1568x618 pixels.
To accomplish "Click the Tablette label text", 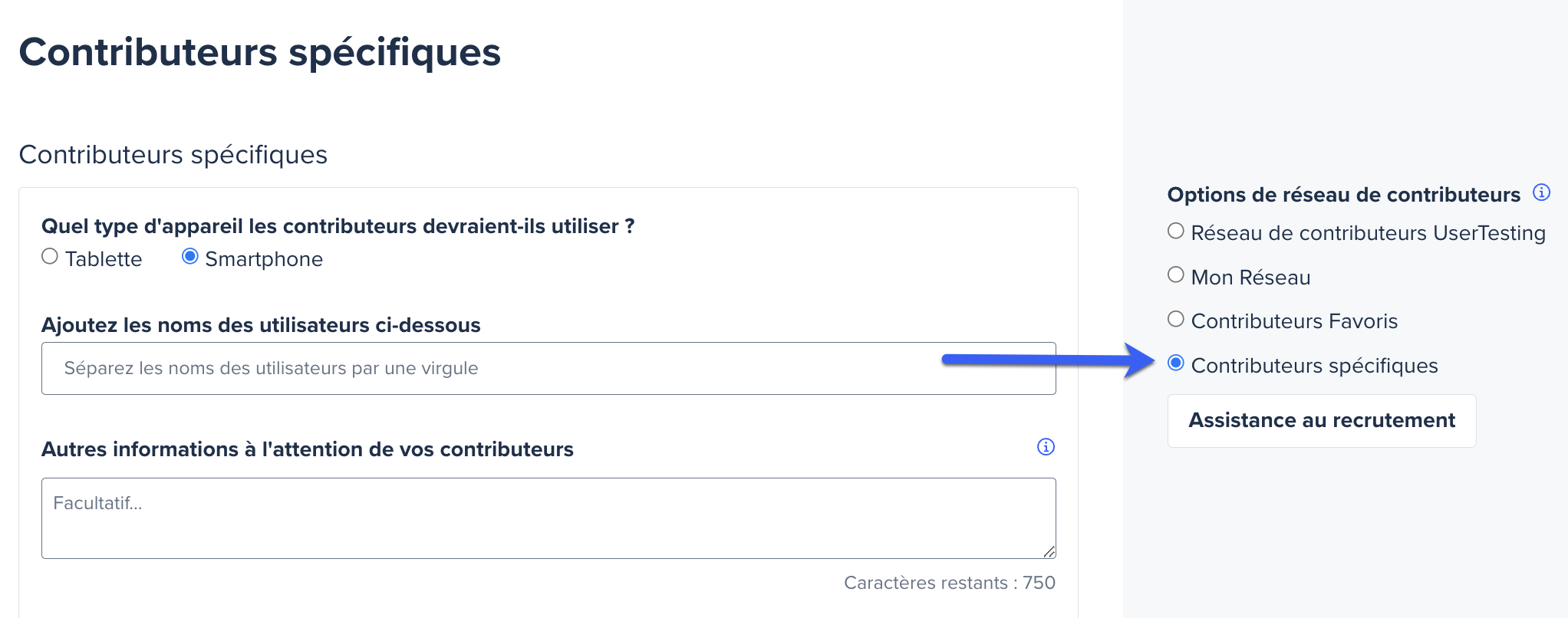I will pos(104,259).
